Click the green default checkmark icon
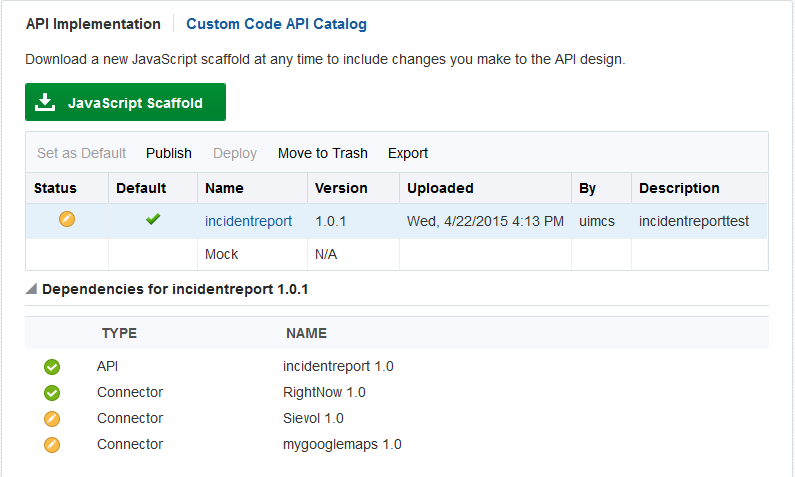 pos(153,220)
